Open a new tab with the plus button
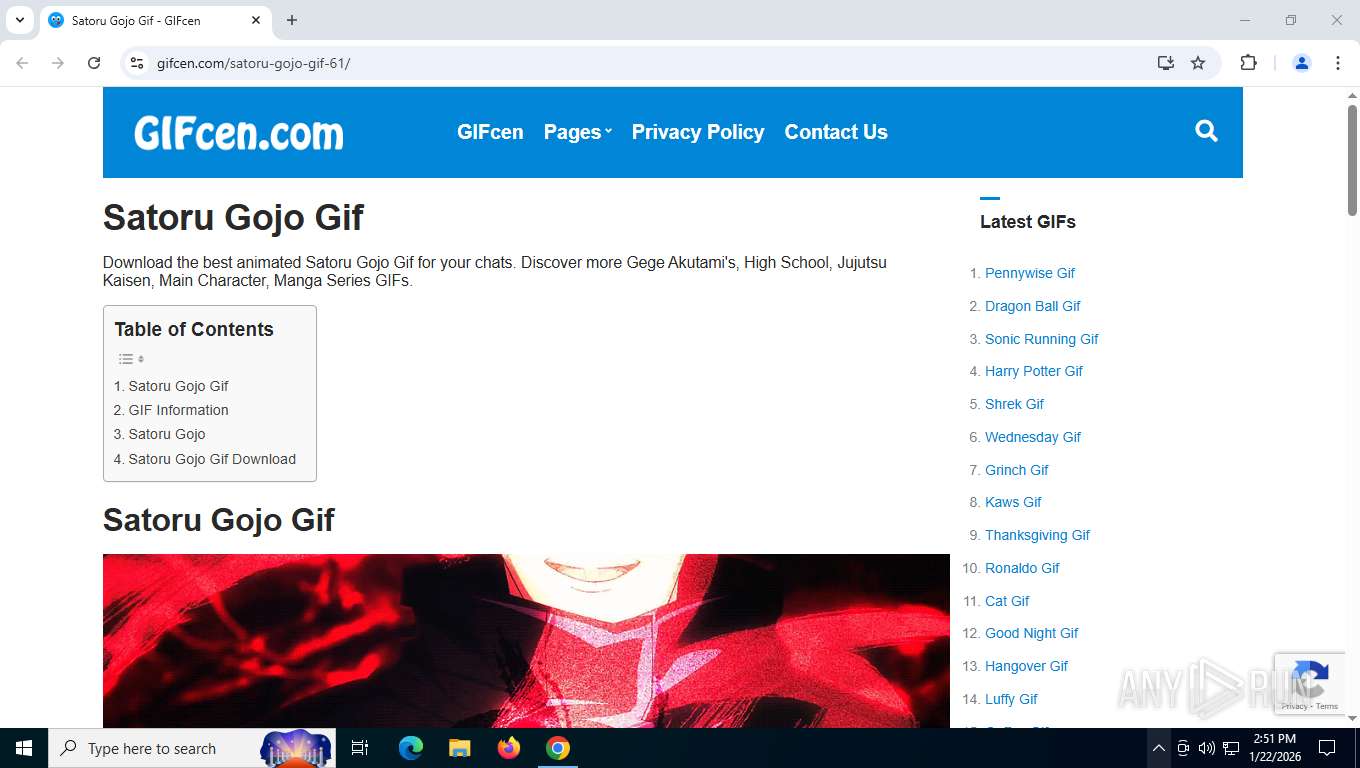 pyautogui.click(x=292, y=20)
